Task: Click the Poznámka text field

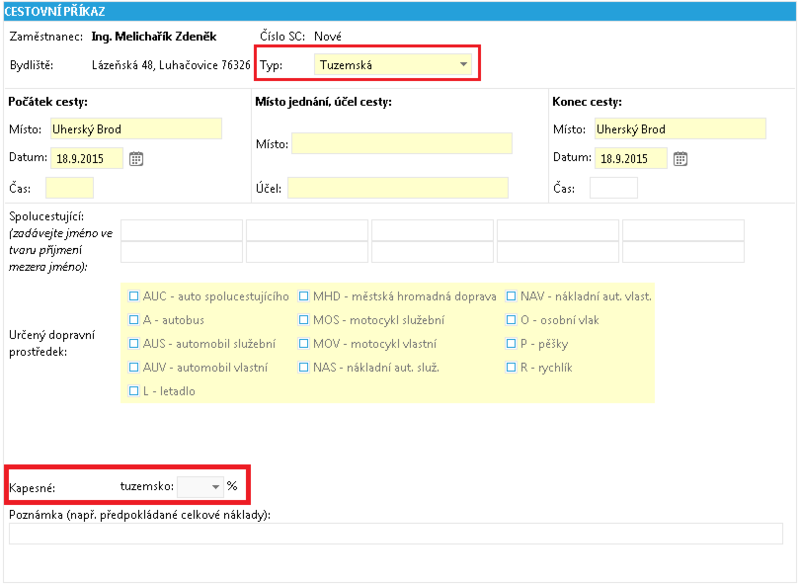Action: click(396, 533)
